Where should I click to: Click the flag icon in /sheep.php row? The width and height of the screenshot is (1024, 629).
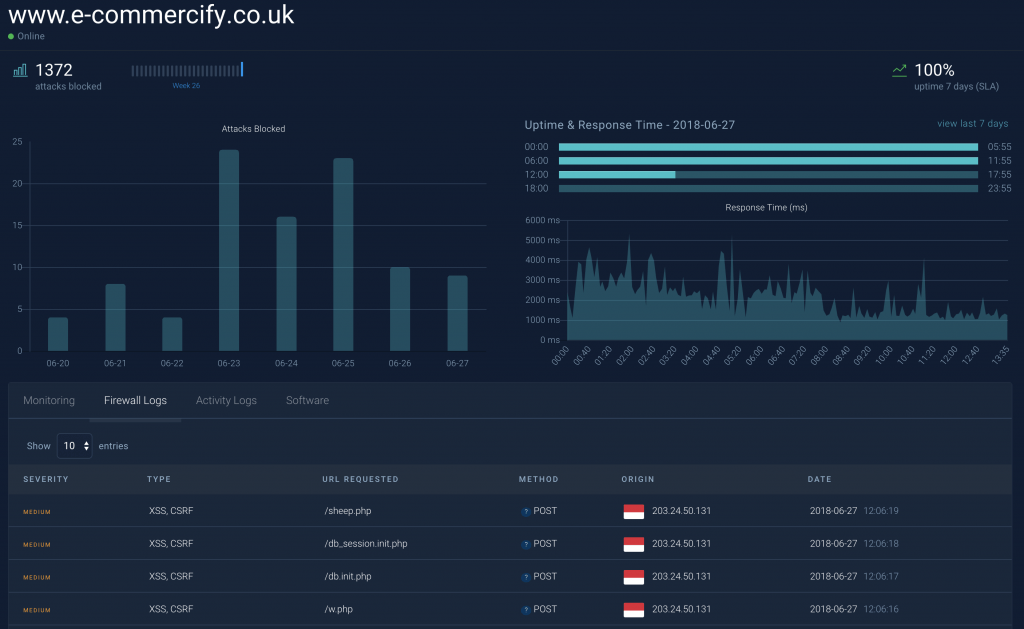coord(633,511)
